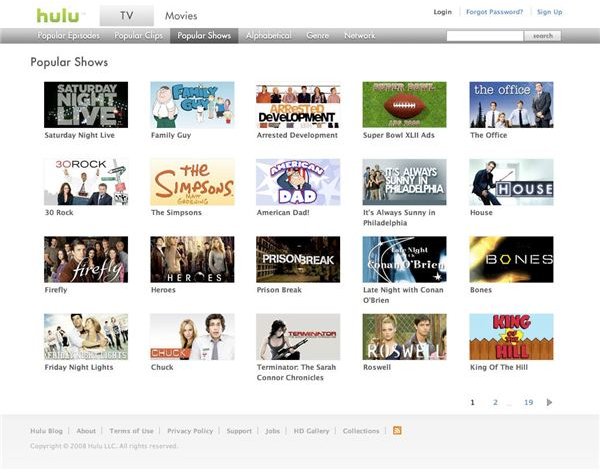Image resolution: width=600 pixels, height=473 pixels.
Task: Click the Arrested Development title link
Action: pyautogui.click(x=297, y=135)
